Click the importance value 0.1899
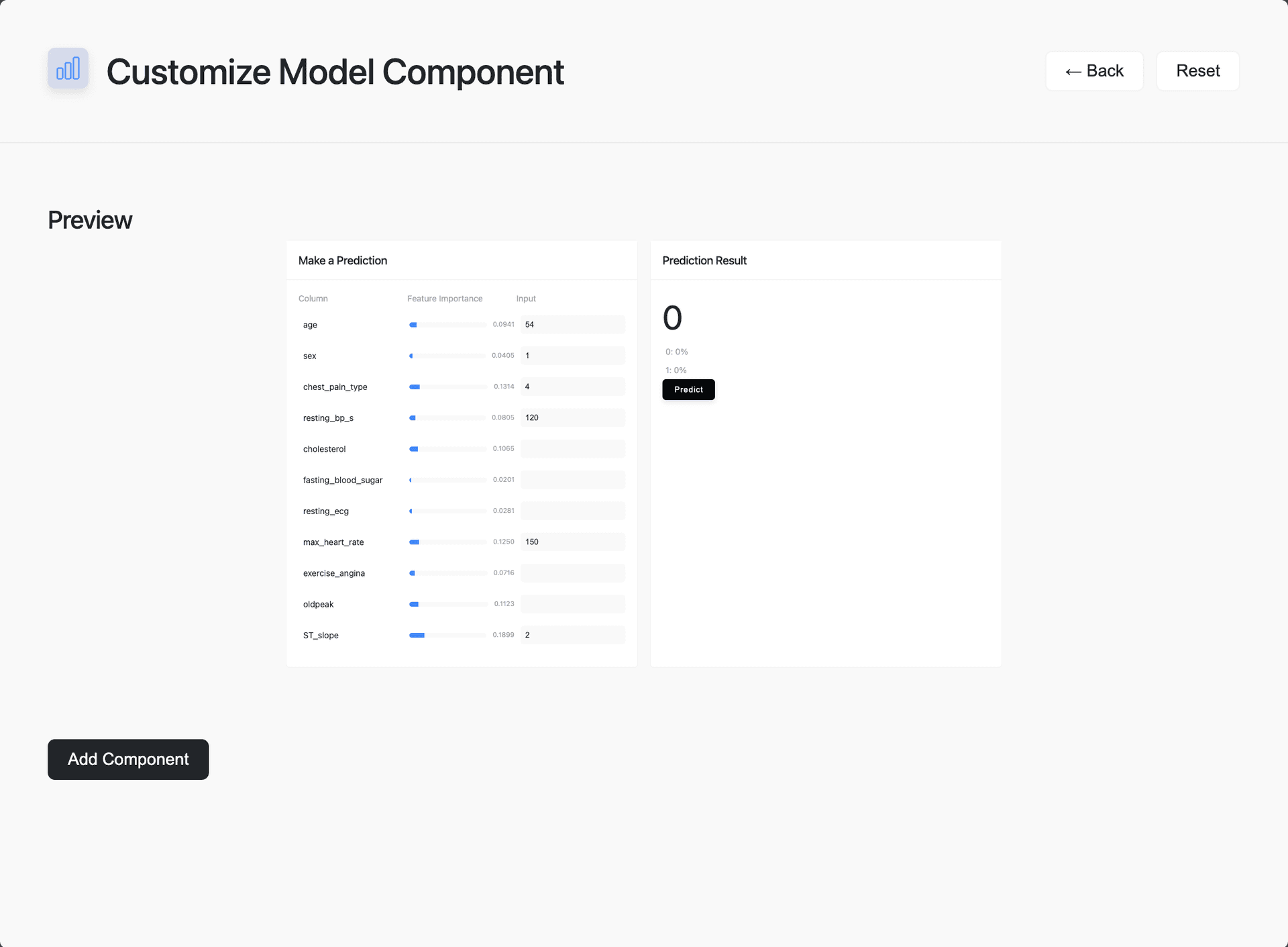The height and width of the screenshot is (947, 1288). pyautogui.click(x=503, y=635)
